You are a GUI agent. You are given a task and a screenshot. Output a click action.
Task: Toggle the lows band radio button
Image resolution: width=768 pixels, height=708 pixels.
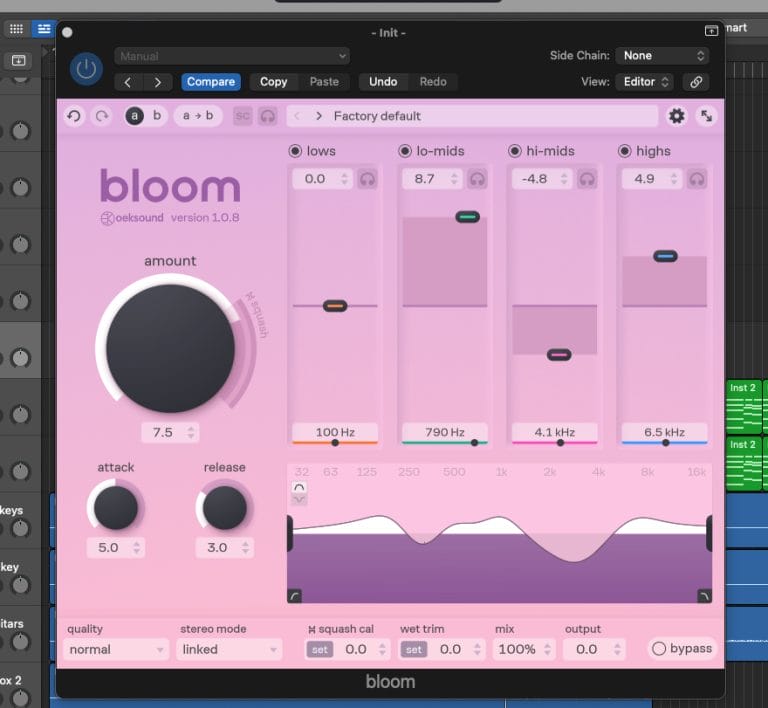coord(295,151)
